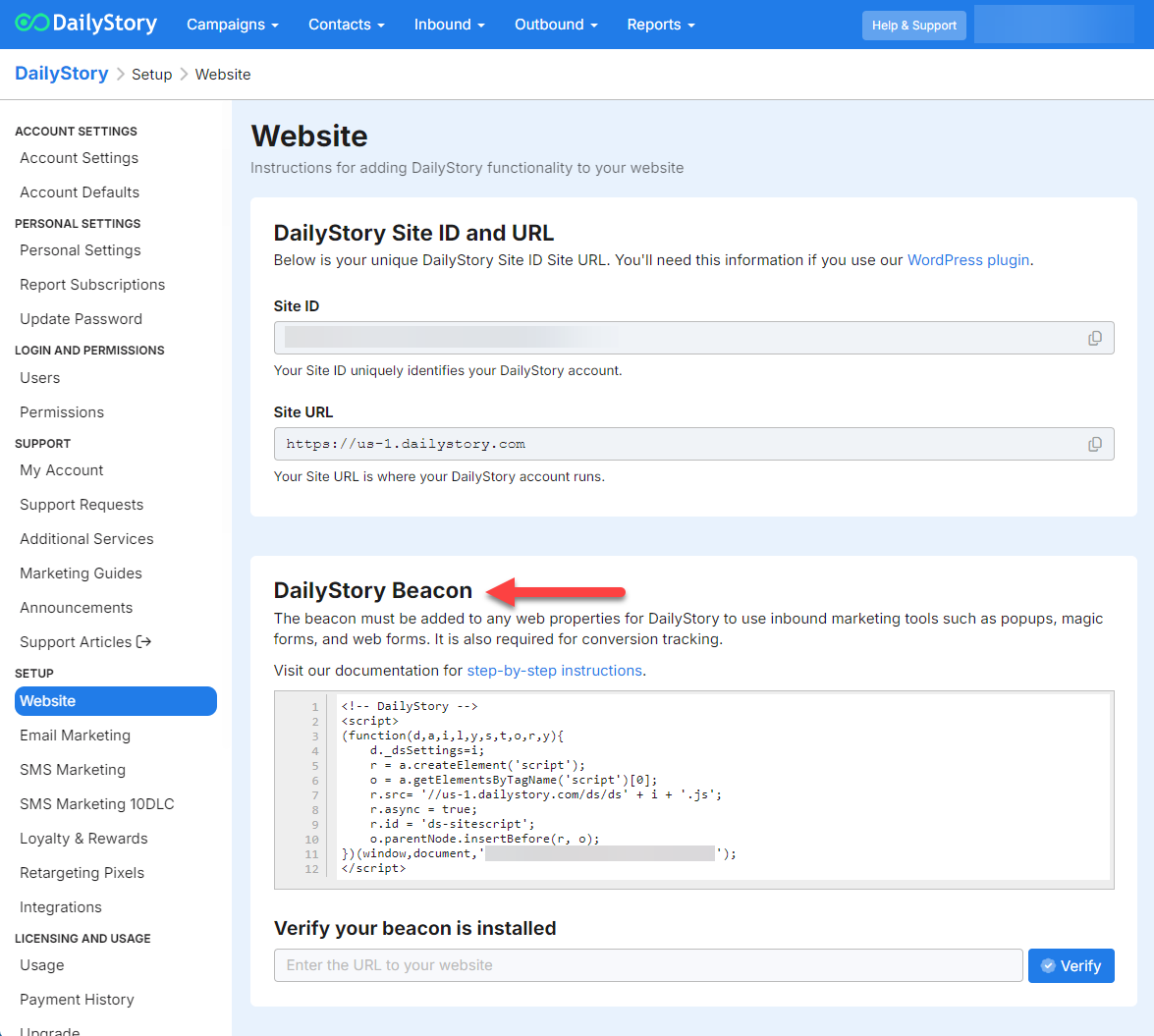The height and width of the screenshot is (1036, 1154).
Task: Open Payment History
Action: (78, 1000)
